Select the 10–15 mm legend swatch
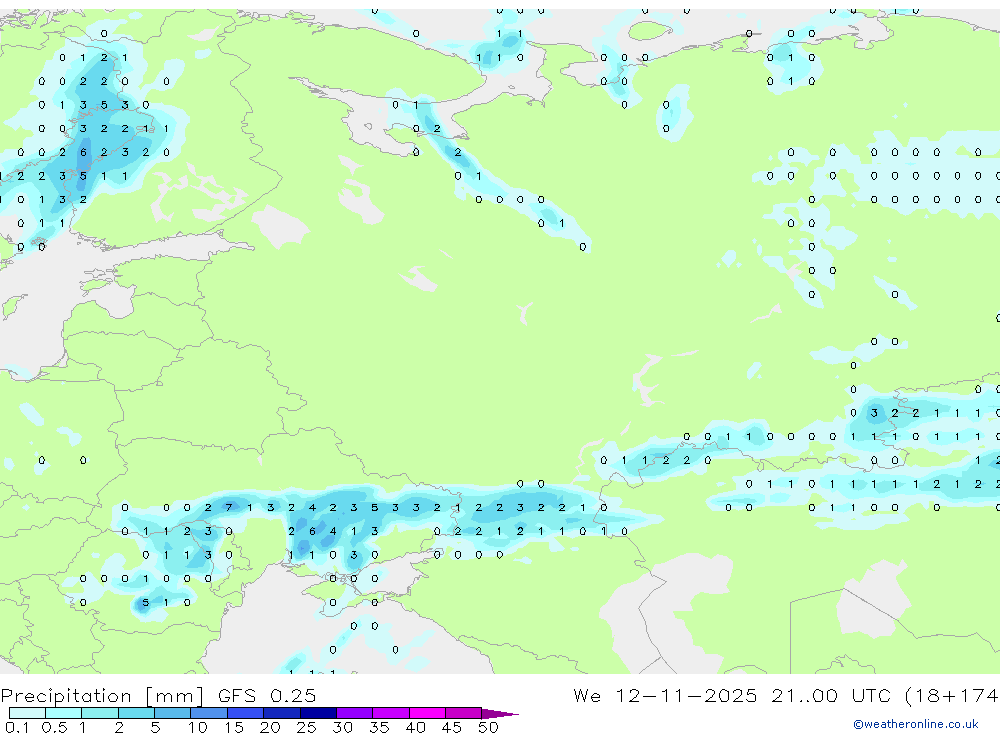 [x=209, y=713]
